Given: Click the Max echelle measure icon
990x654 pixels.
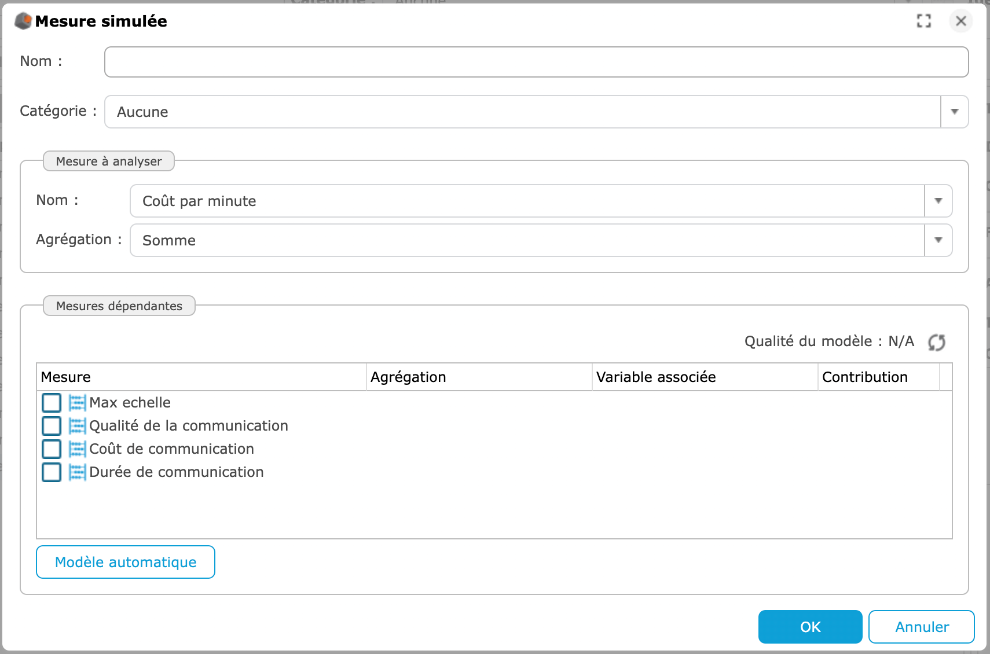Looking at the screenshot, I should click(x=77, y=403).
